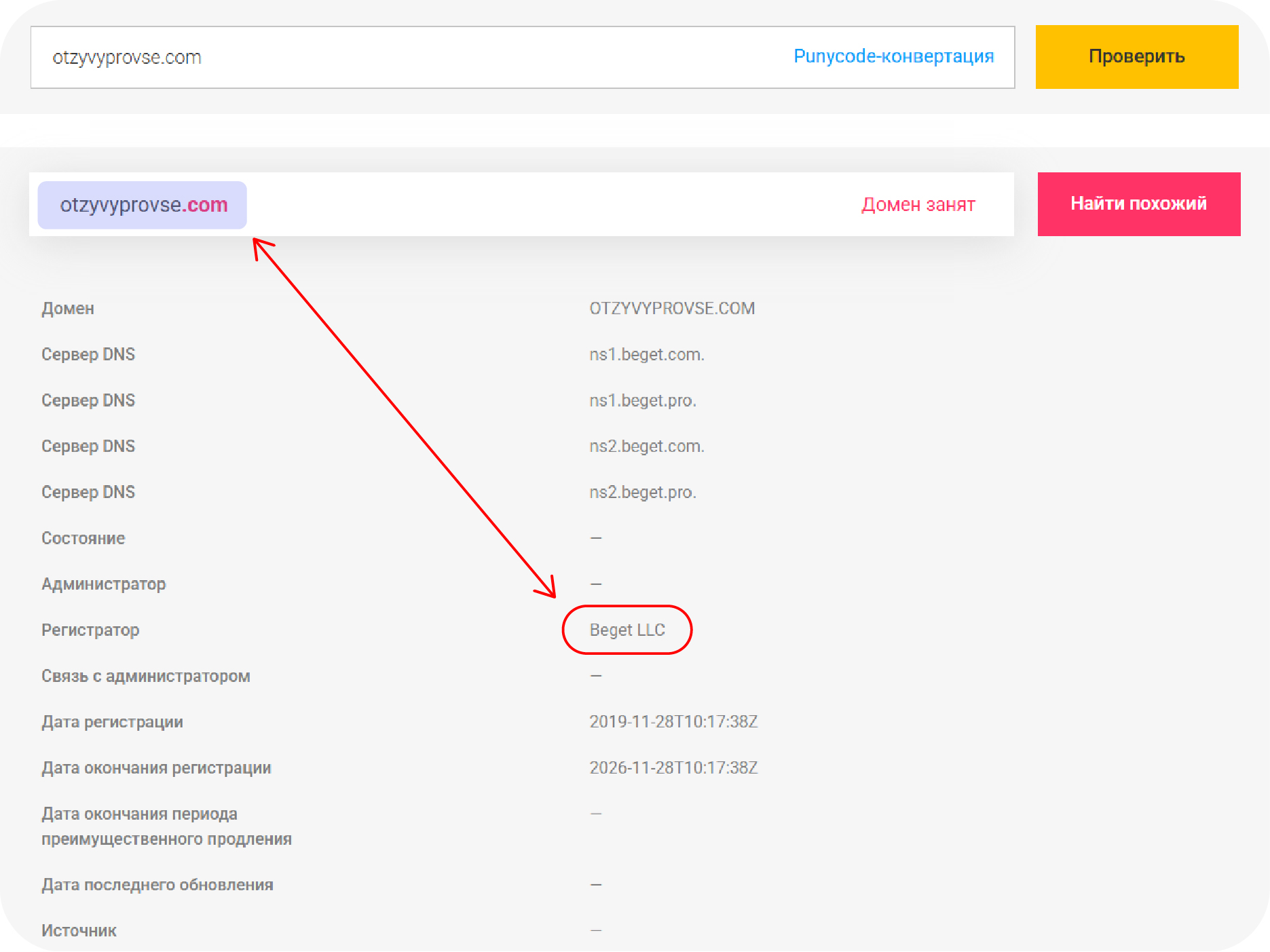Click the expiration date 2026-11-28 value
1270x952 pixels.
(673, 768)
